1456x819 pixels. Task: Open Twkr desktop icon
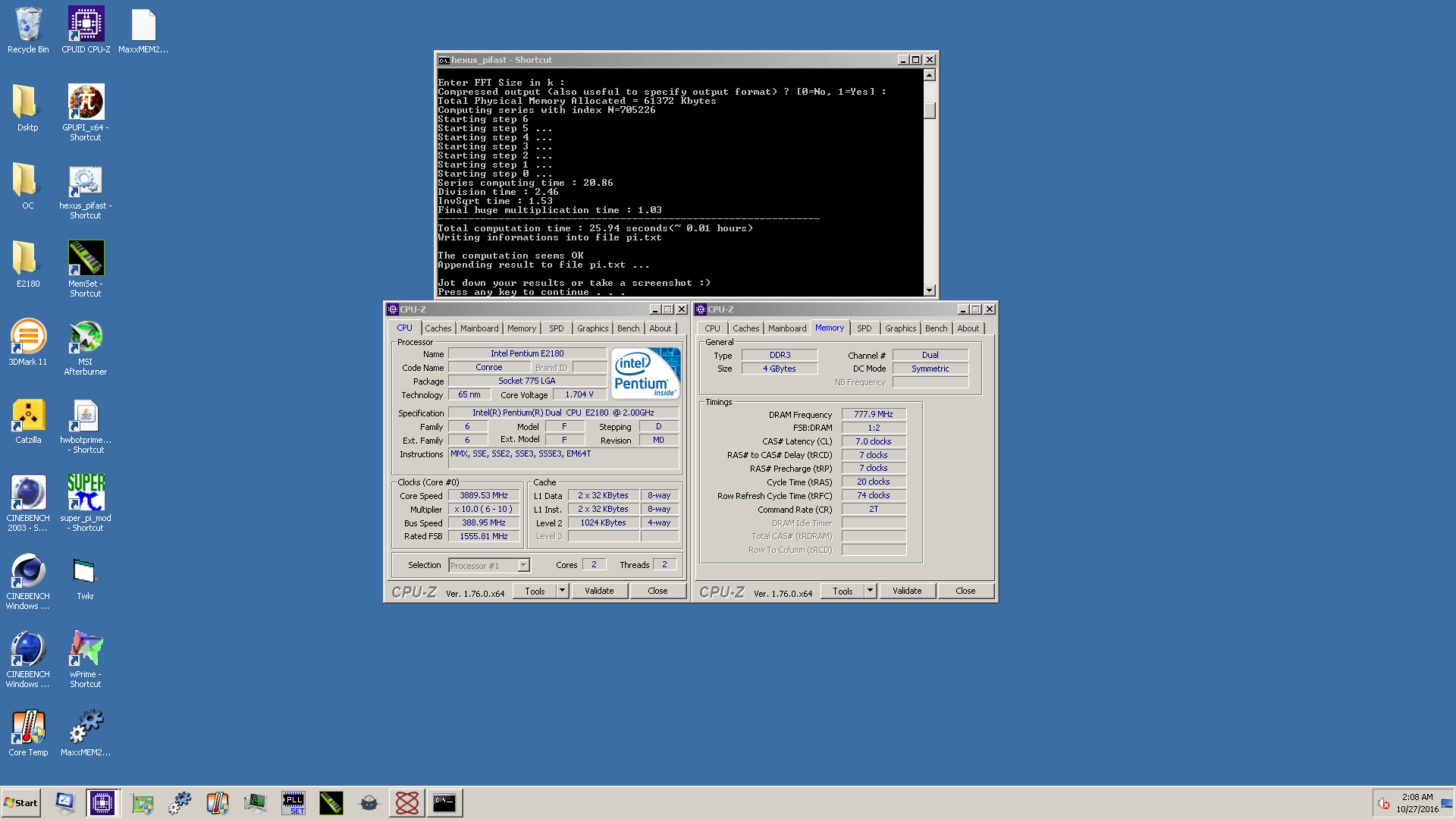(86, 578)
